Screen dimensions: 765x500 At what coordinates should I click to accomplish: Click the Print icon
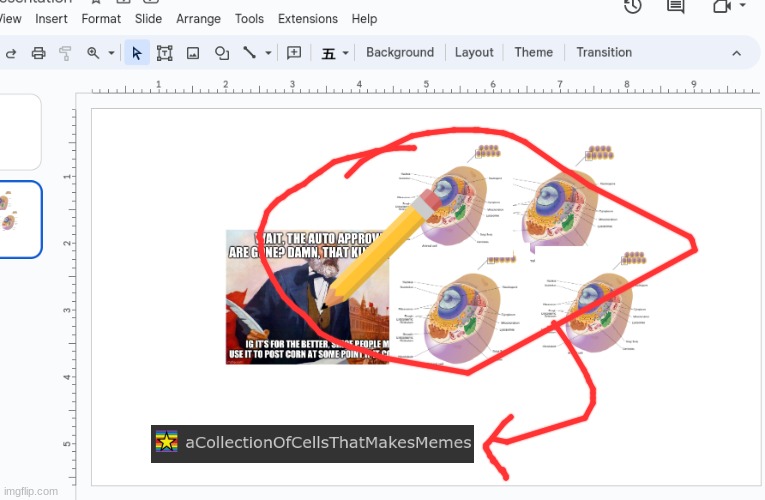[x=39, y=53]
